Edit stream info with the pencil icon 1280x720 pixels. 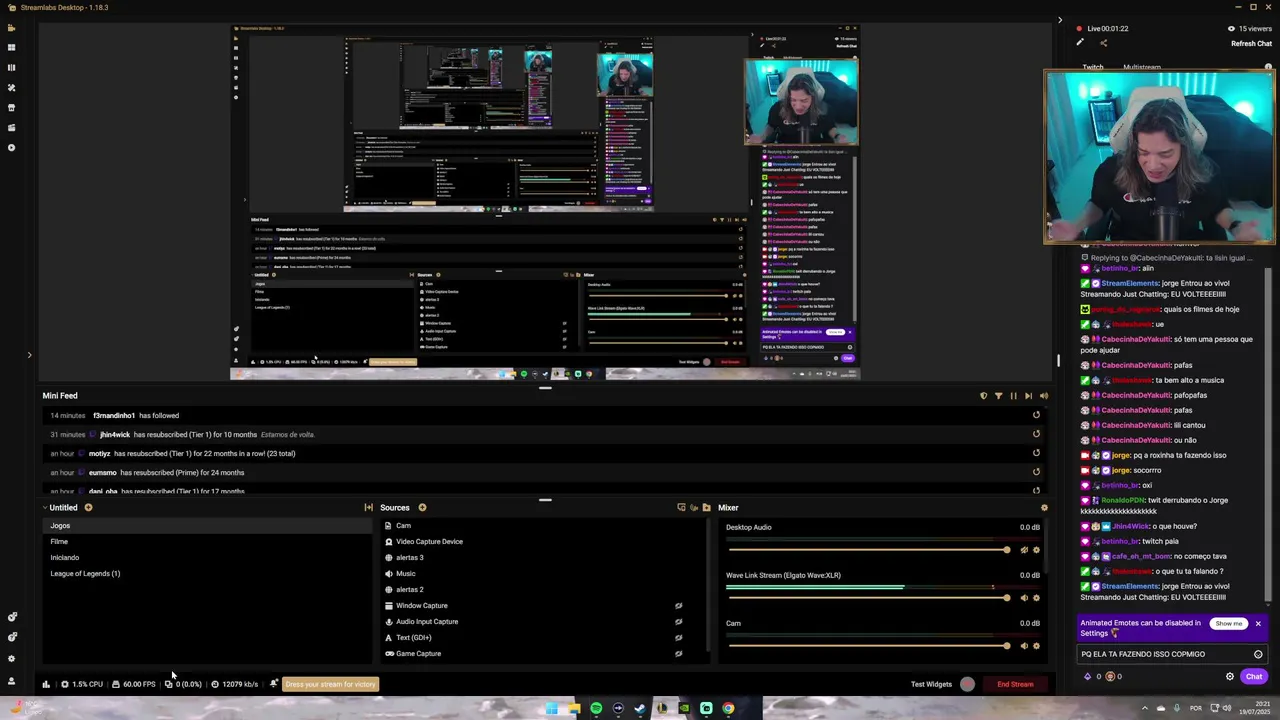(x=1079, y=43)
